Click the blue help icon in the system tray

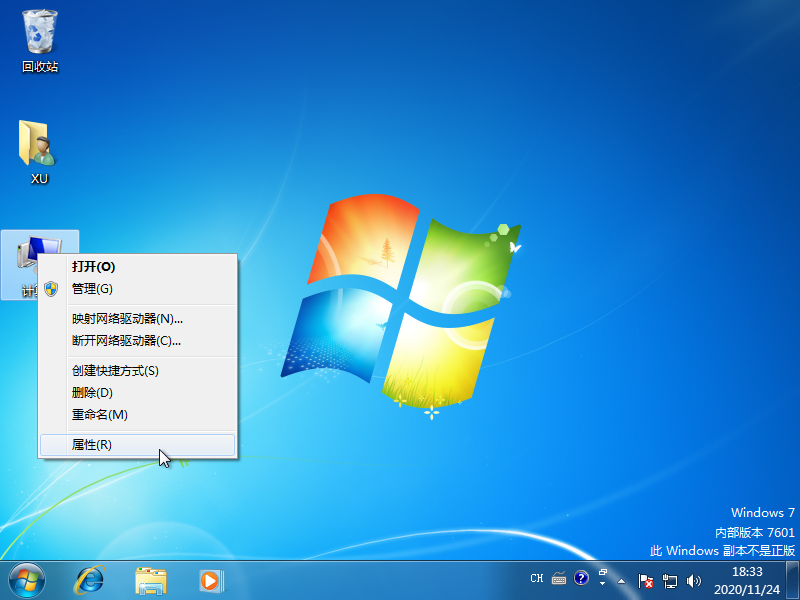(581, 578)
